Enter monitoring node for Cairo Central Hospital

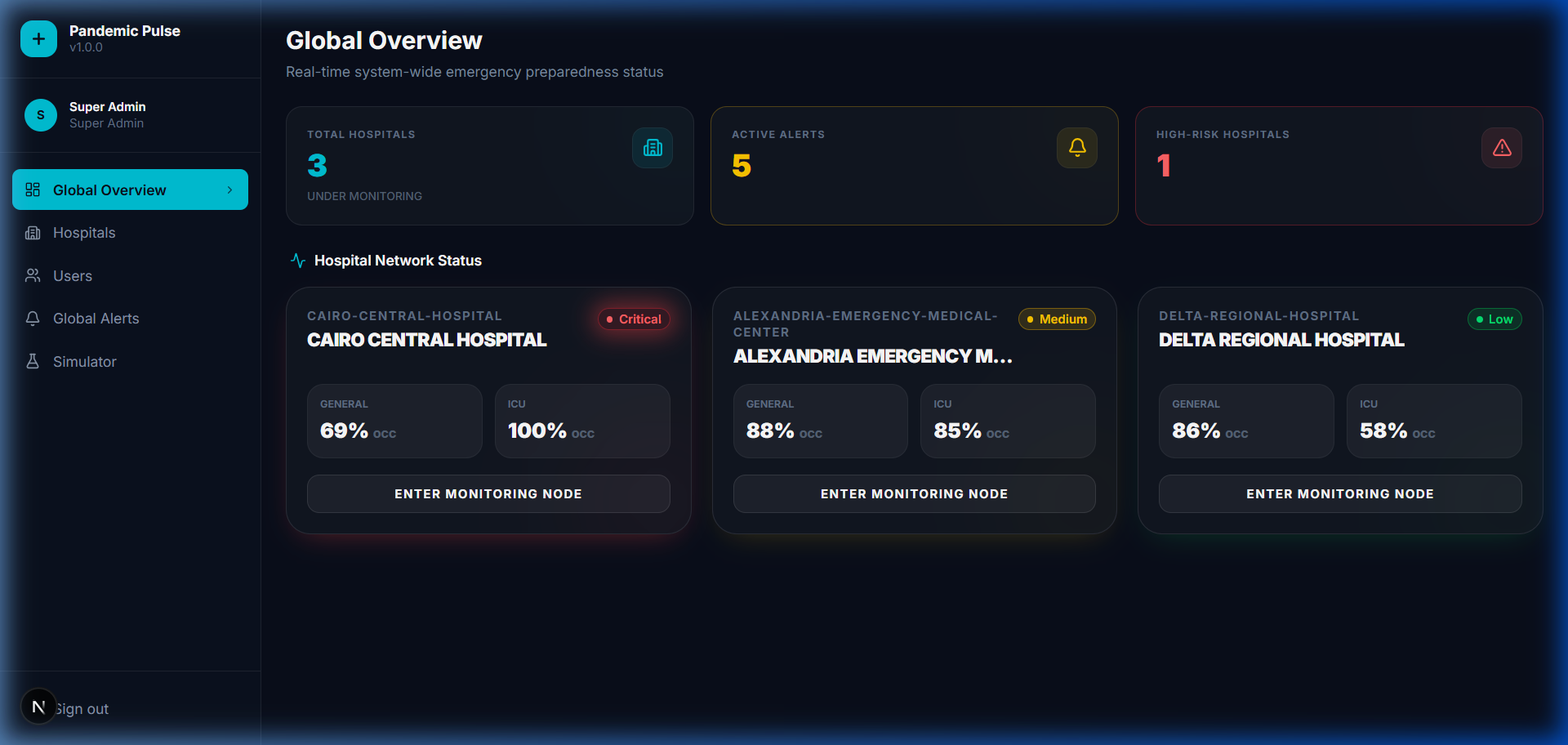488,493
